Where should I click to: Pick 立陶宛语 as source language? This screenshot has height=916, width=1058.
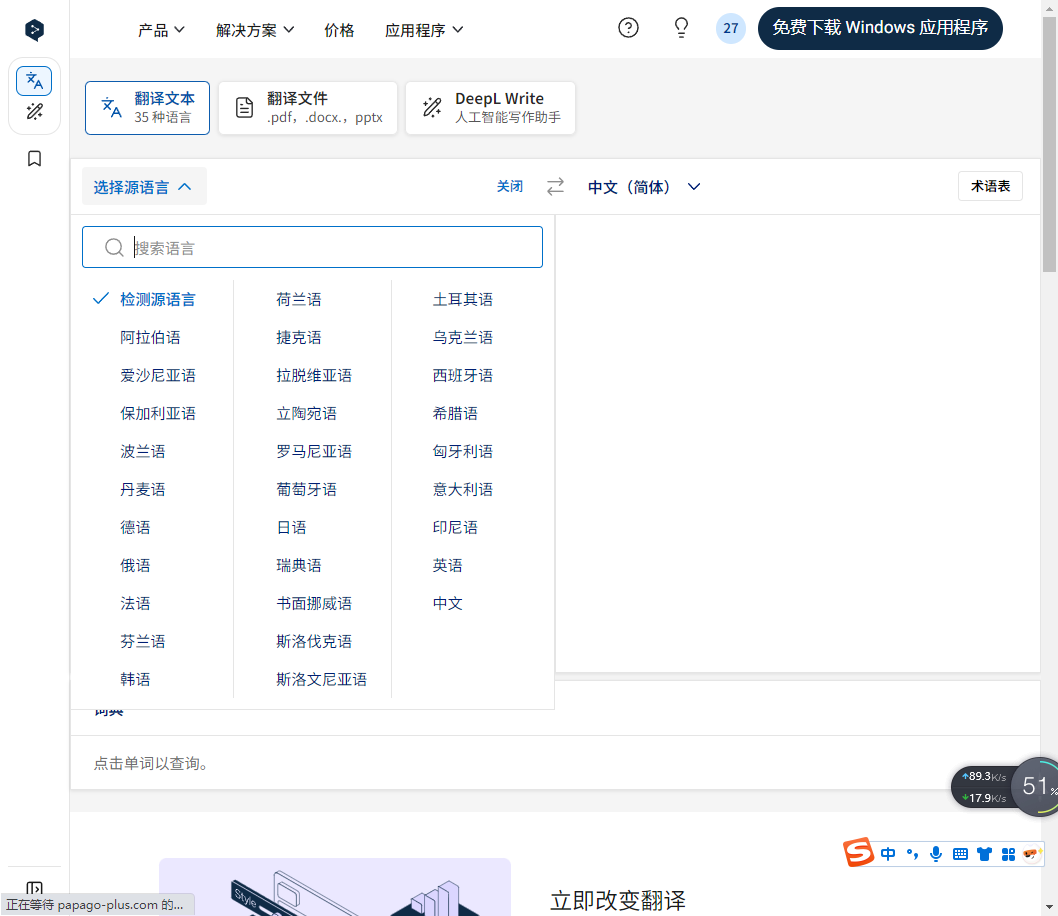coord(306,413)
